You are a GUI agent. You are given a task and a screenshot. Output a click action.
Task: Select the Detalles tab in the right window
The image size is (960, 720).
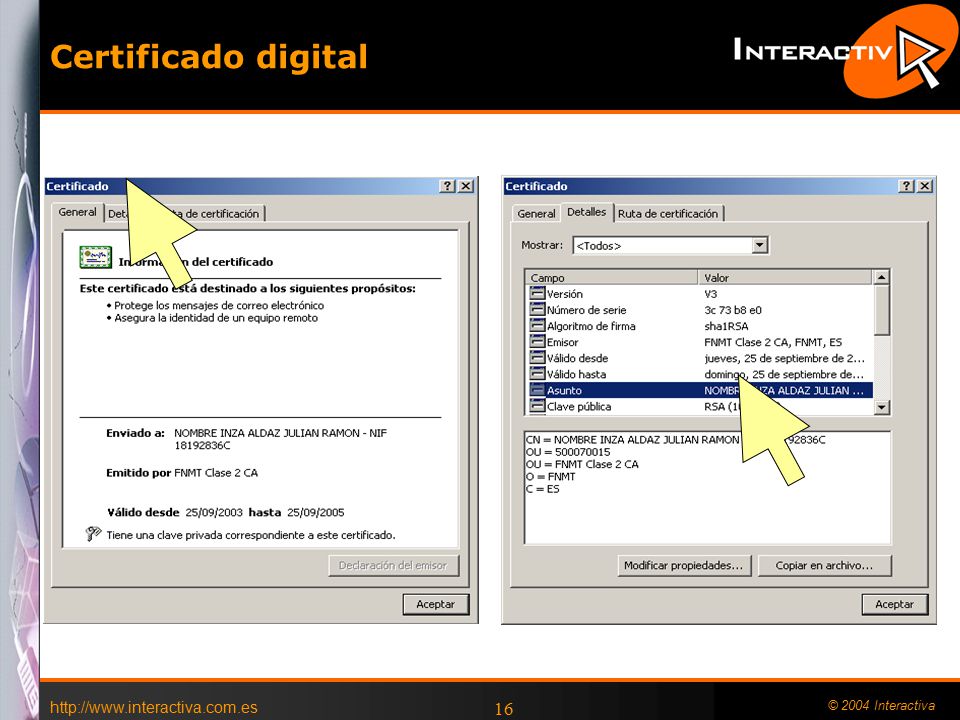click(587, 212)
